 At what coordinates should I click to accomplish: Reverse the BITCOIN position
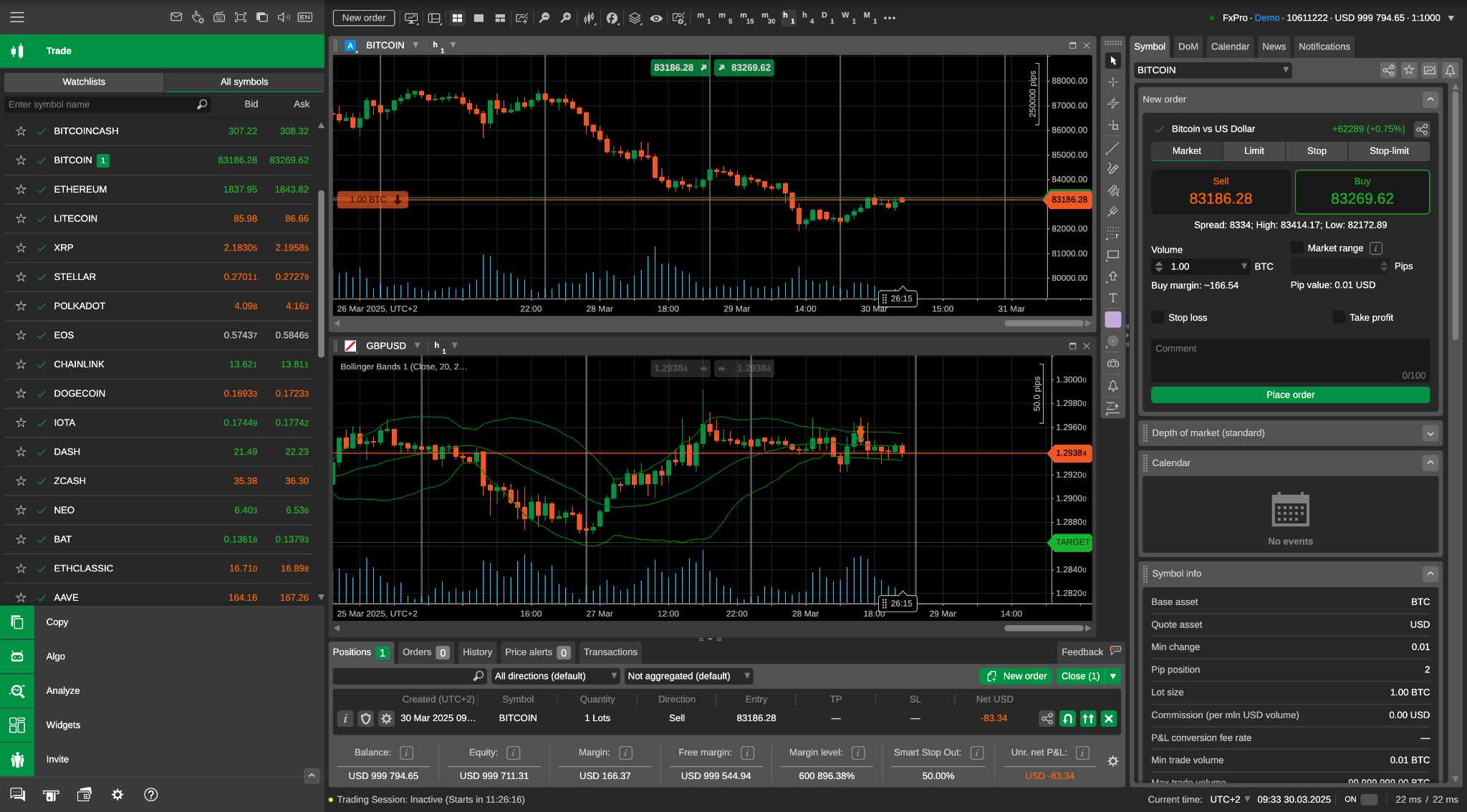(x=1068, y=719)
